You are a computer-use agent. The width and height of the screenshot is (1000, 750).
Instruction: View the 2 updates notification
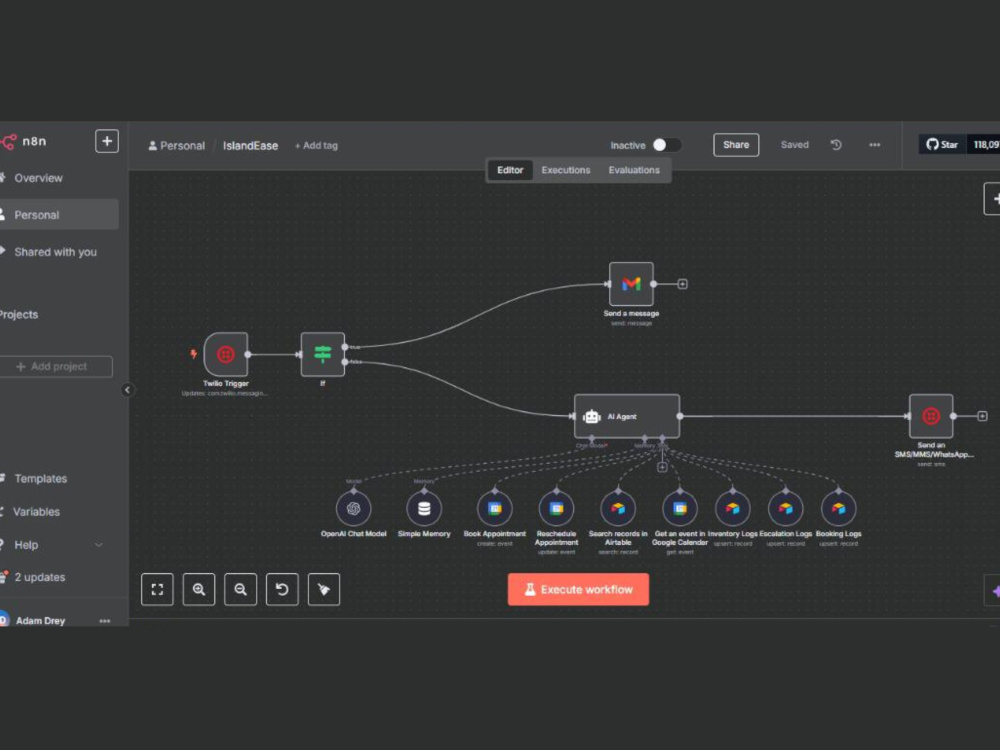tap(40, 577)
